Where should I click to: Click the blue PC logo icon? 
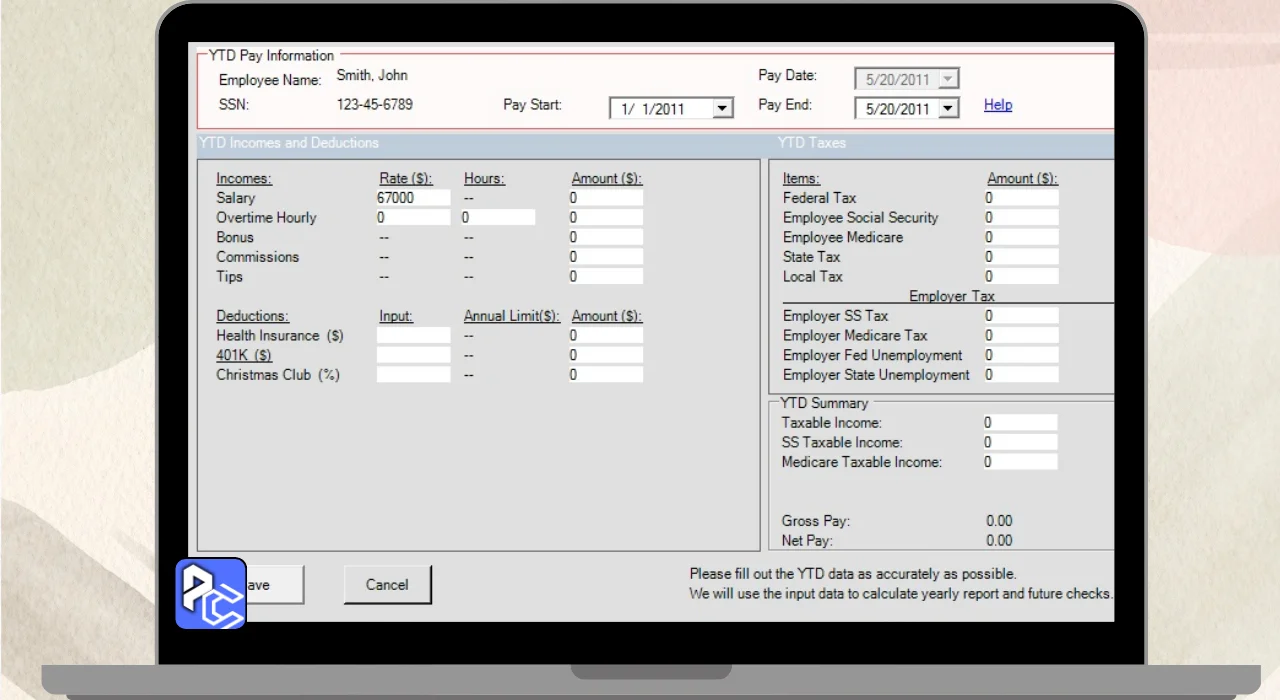(x=211, y=593)
